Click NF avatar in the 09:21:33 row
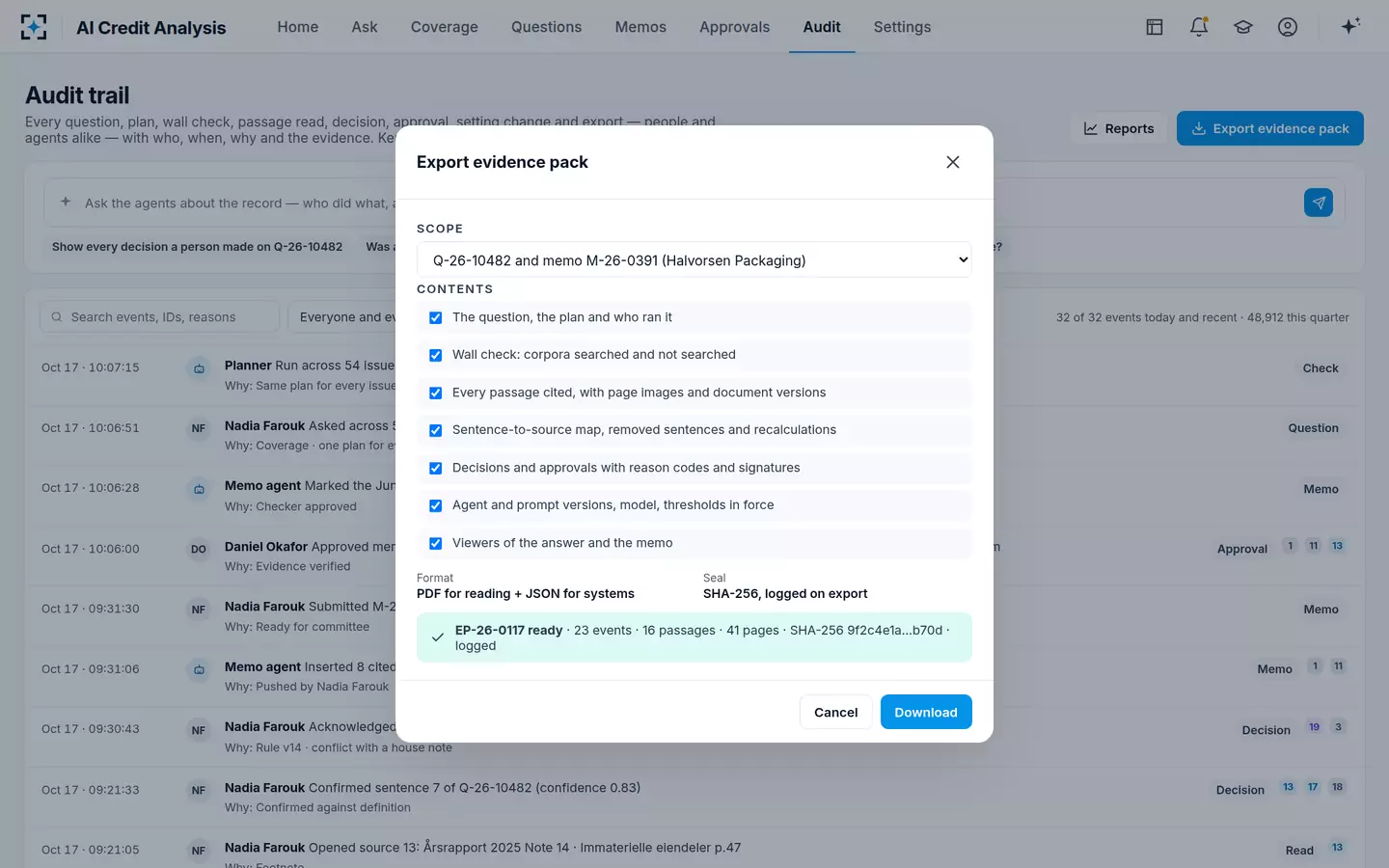This screenshot has height=868, width=1389. coord(199,790)
